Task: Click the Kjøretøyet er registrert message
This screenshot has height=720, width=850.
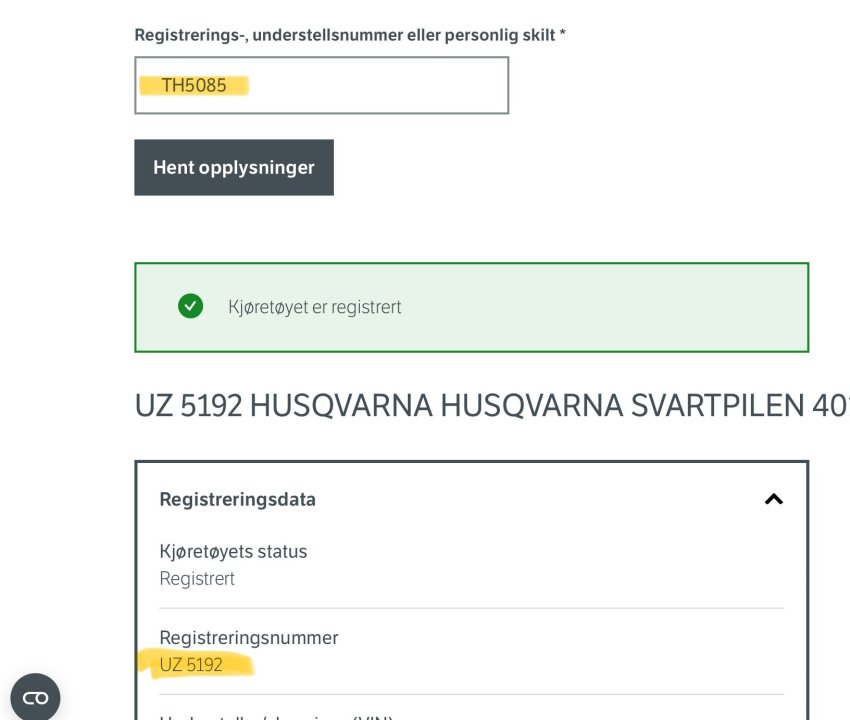Action: tap(314, 307)
